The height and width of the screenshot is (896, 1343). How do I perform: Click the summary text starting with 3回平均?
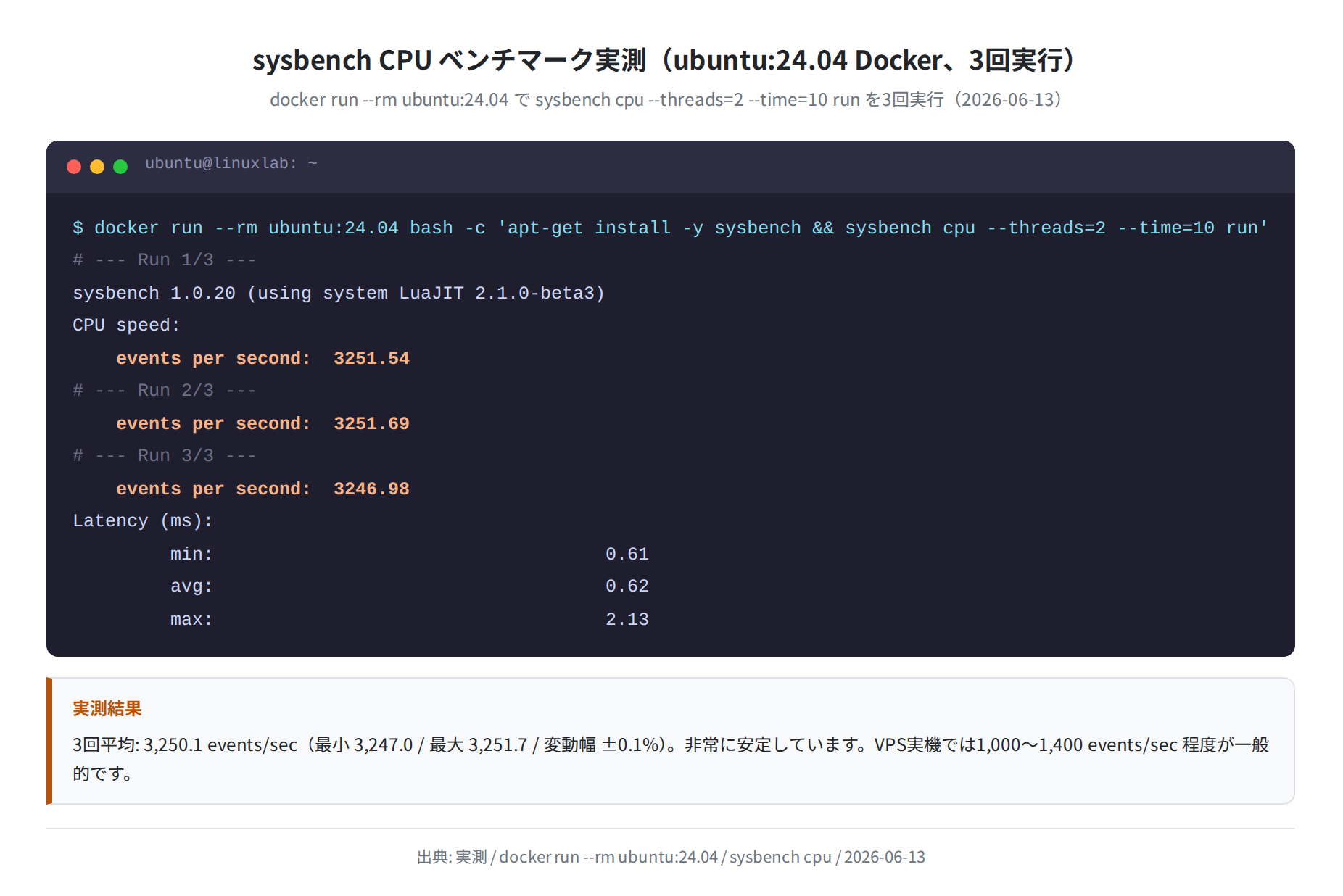[671, 759]
